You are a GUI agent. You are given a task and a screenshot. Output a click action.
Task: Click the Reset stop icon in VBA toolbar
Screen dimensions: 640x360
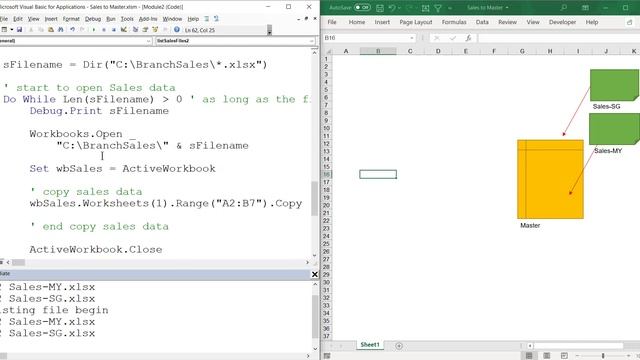click(x=113, y=29)
